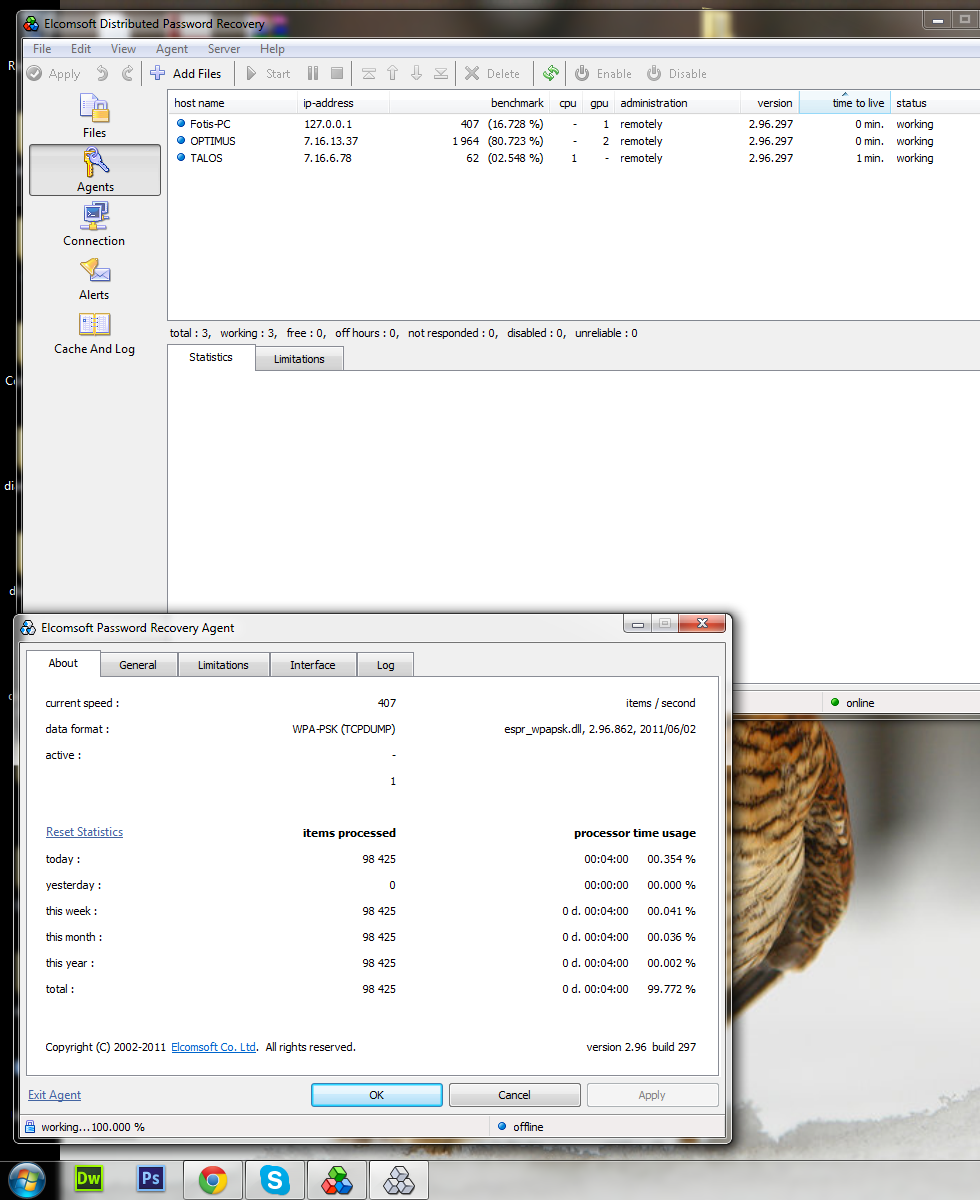
Task: Sort by version column header
Action: (x=770, y=103)
